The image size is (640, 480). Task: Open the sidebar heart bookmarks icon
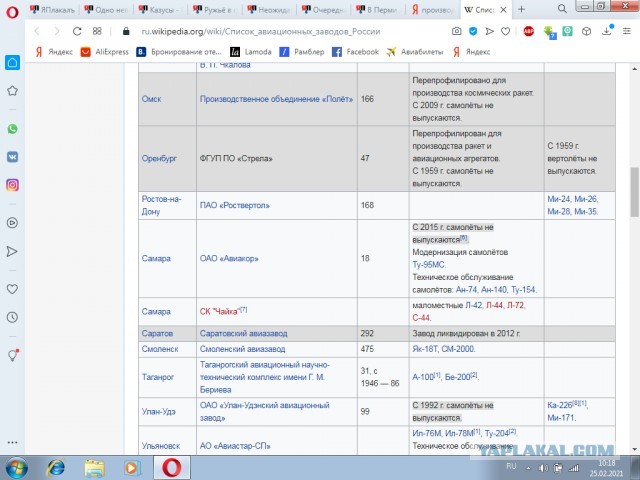[12, 289]
